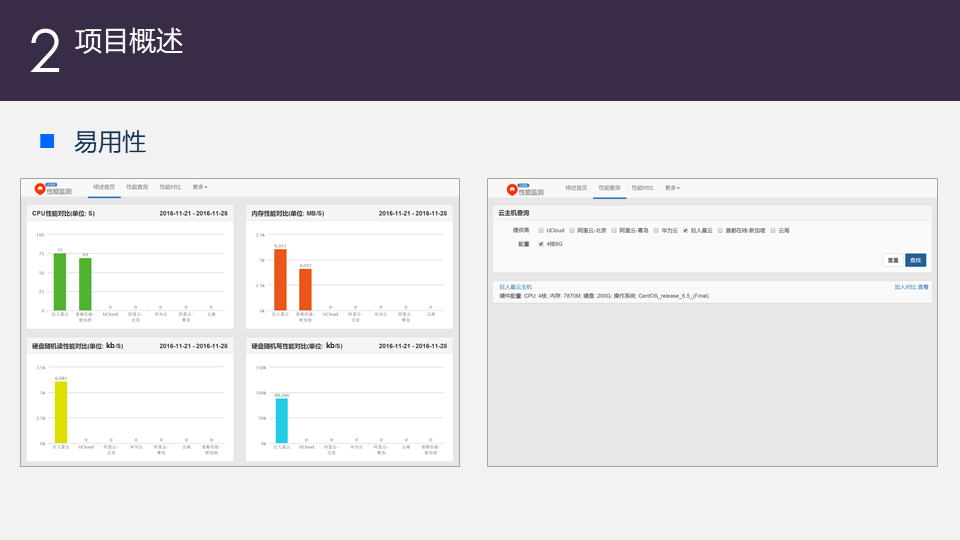Tick the 云海 provider checkbox
This screenshot has width=960, height=540.
(x=773, y=231)
